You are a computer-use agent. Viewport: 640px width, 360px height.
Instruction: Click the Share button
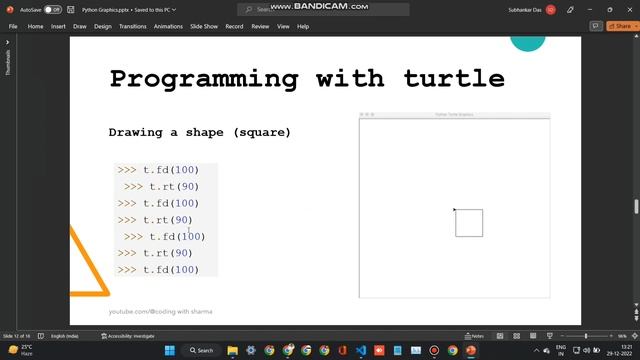point(622,27)
